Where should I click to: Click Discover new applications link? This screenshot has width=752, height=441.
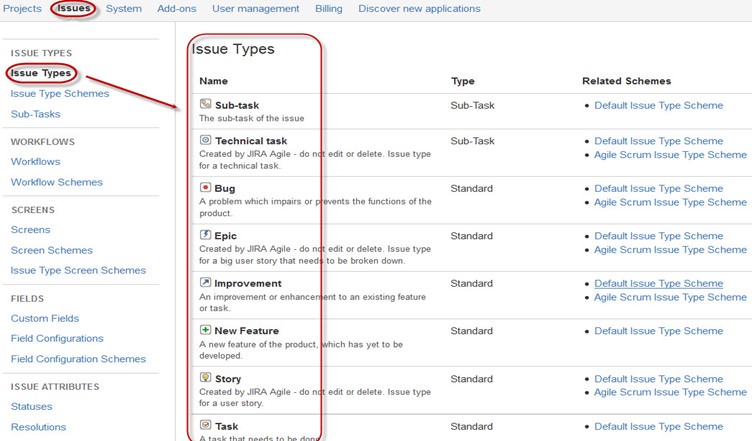pos(418,9)
